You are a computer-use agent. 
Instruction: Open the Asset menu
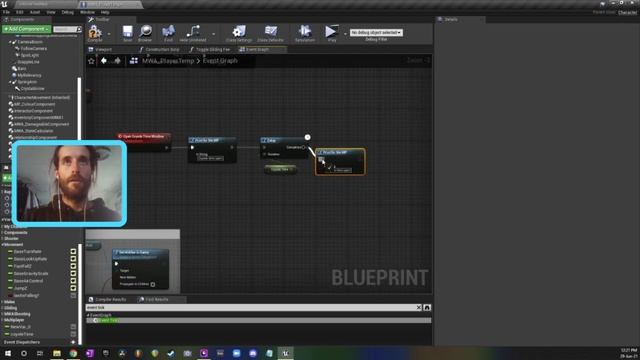tap(35, 12)
